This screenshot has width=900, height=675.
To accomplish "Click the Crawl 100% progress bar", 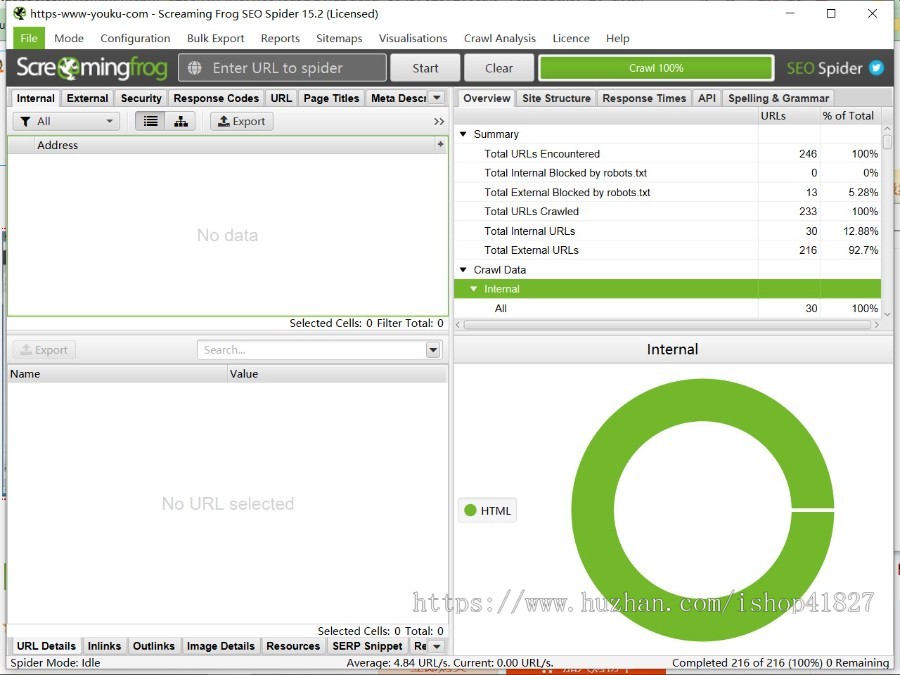I will click(656, 68).
